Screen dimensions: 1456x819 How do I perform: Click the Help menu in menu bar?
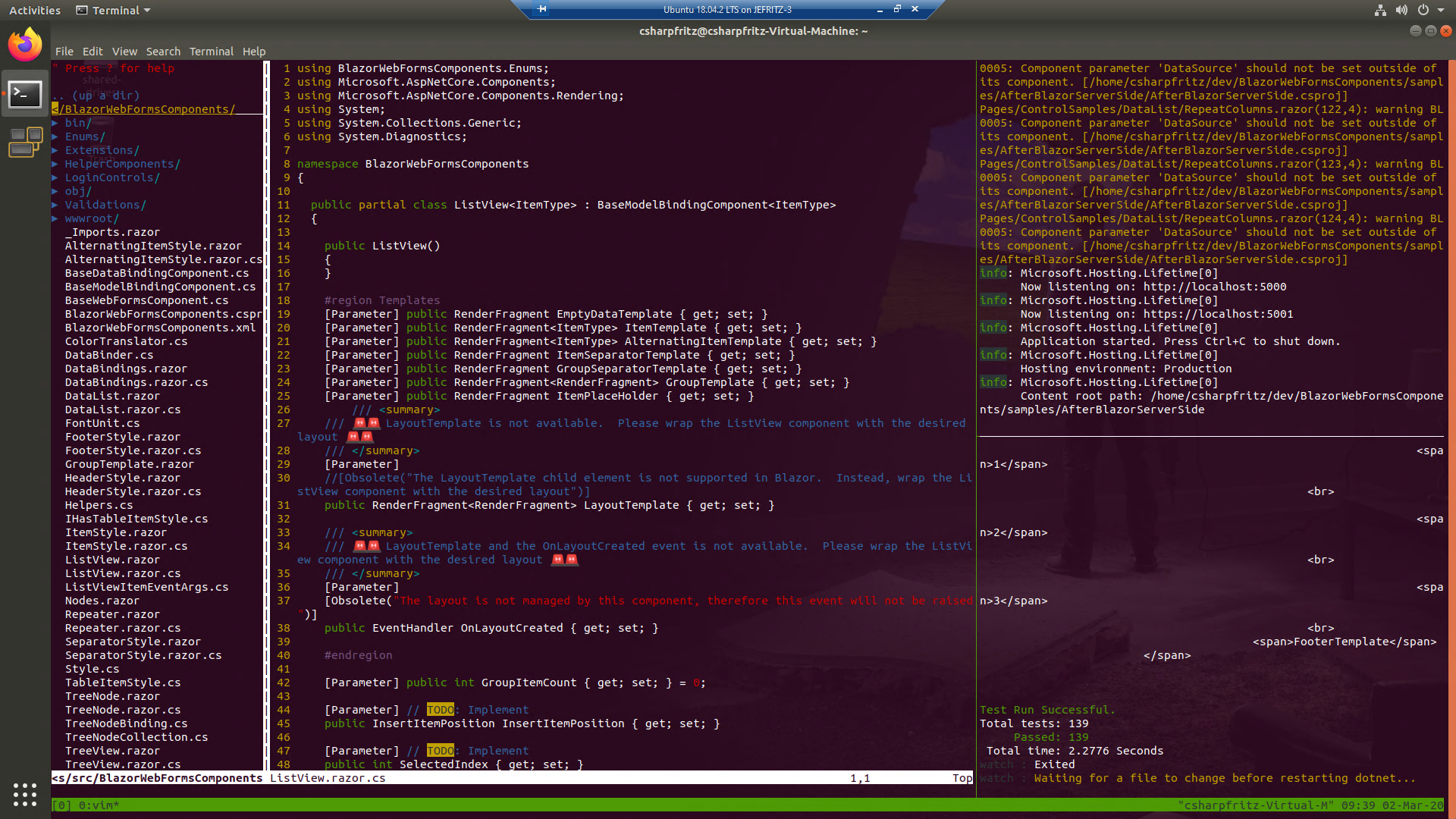253,51
